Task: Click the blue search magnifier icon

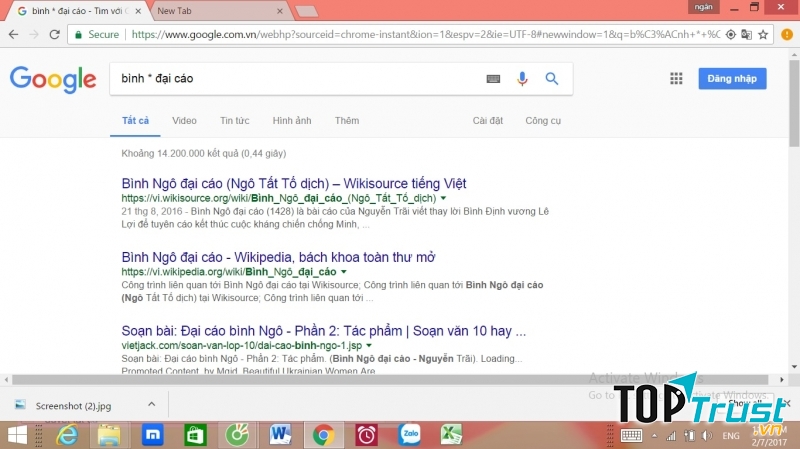Action: [551, 79]
